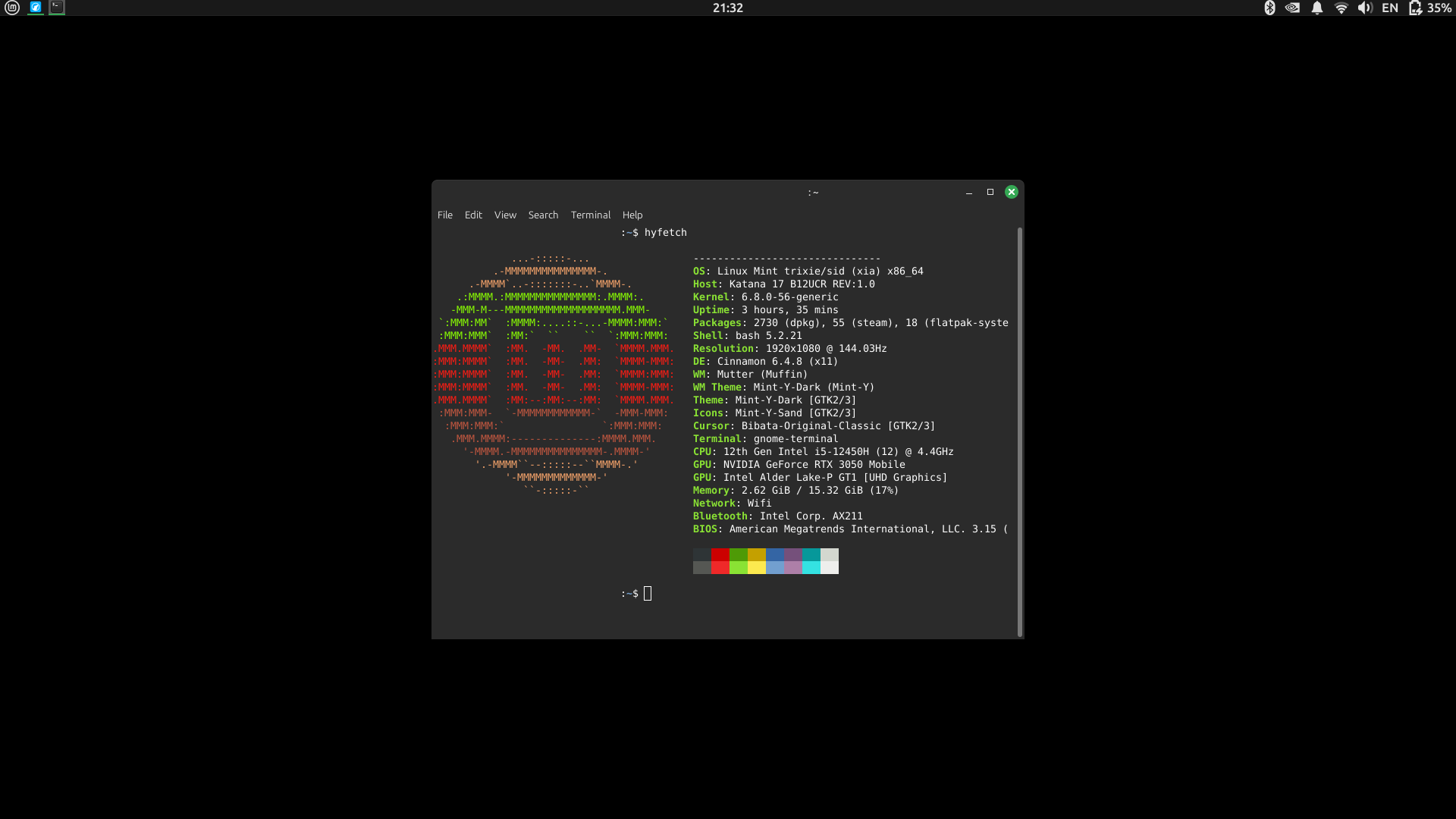Click the 'Resolution: 1920x1080 @ 144.03Hz' line
1456x819 pixels.
point(790,349)
